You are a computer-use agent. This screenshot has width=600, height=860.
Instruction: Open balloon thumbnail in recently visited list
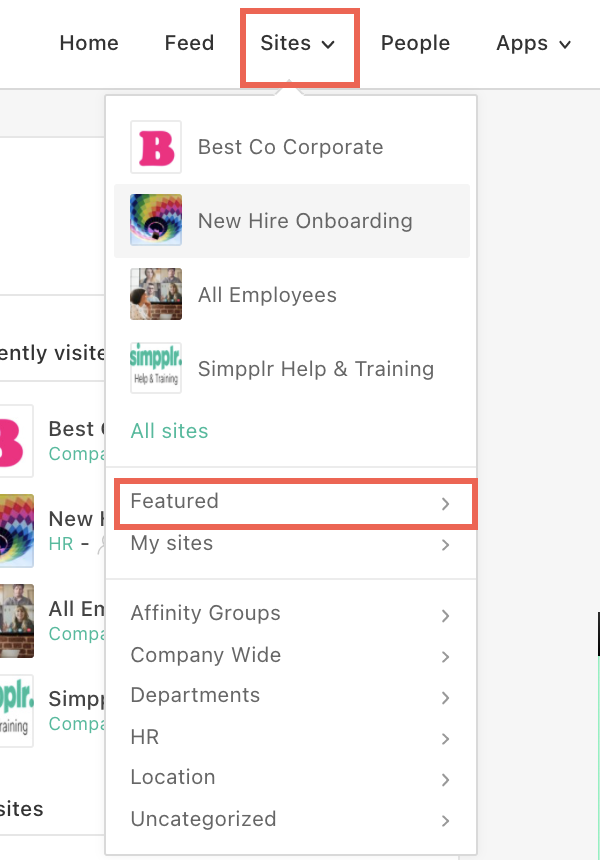point(16,531)
